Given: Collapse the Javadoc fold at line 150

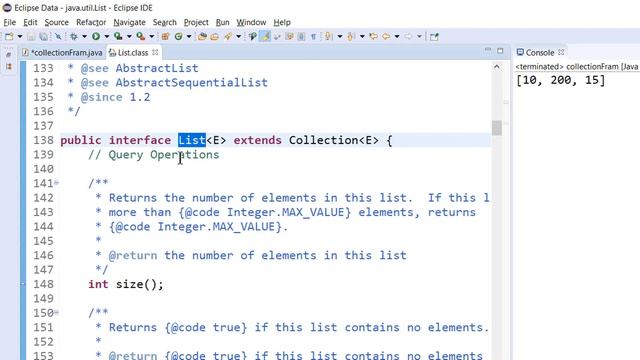Looking at the screenshot, I should [56, 313].
